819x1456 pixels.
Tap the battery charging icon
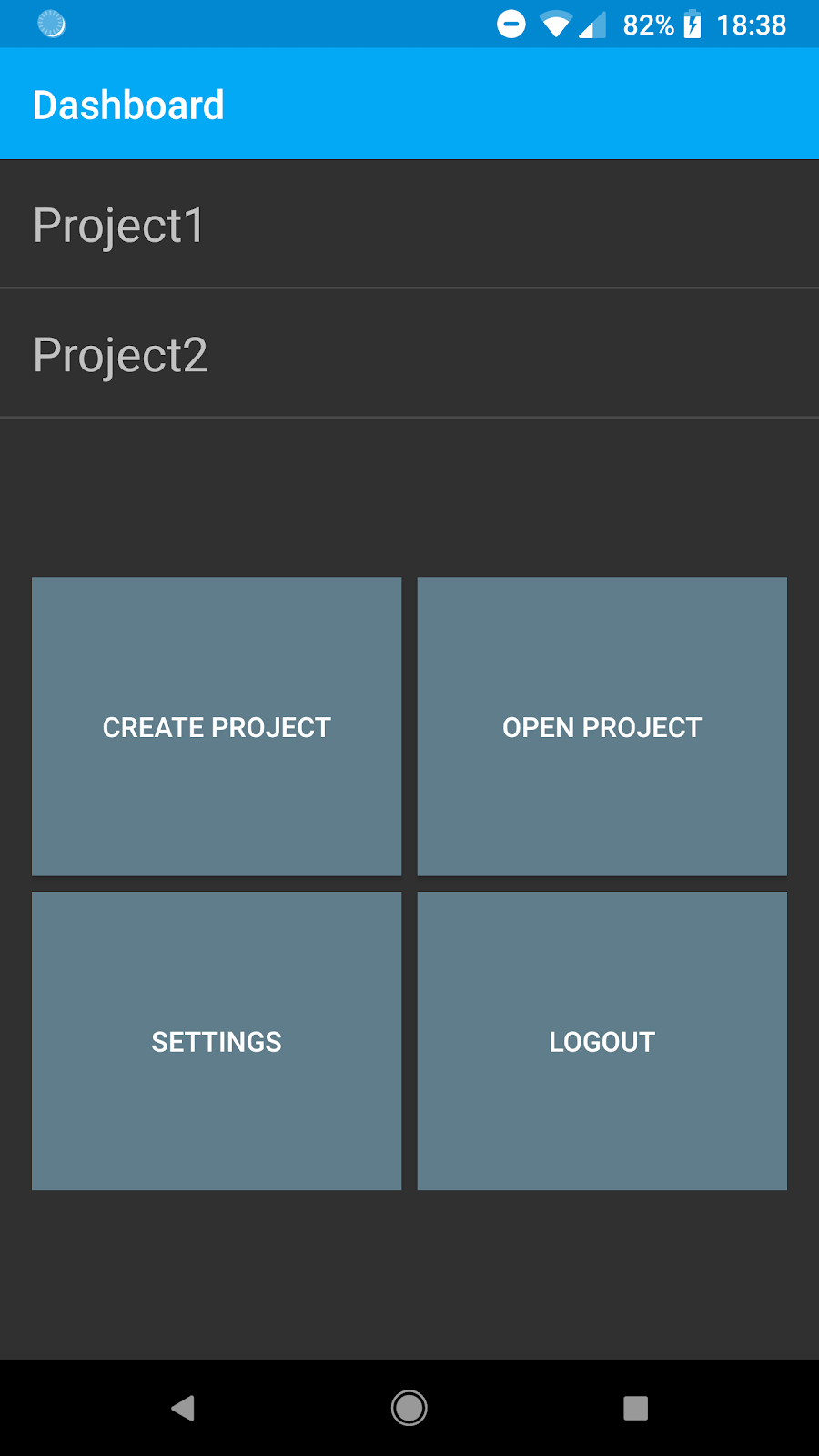(693, 25)
